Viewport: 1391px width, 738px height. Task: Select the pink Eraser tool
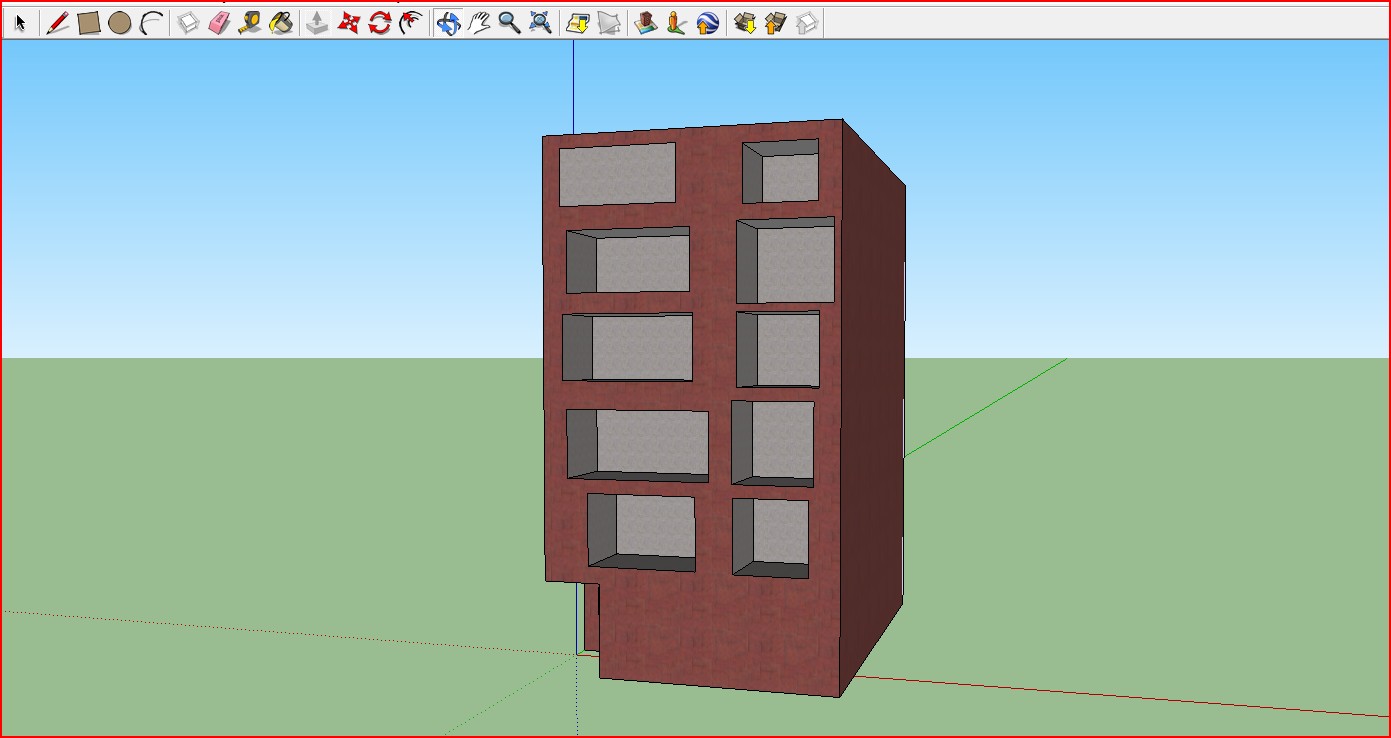(219, 23)
